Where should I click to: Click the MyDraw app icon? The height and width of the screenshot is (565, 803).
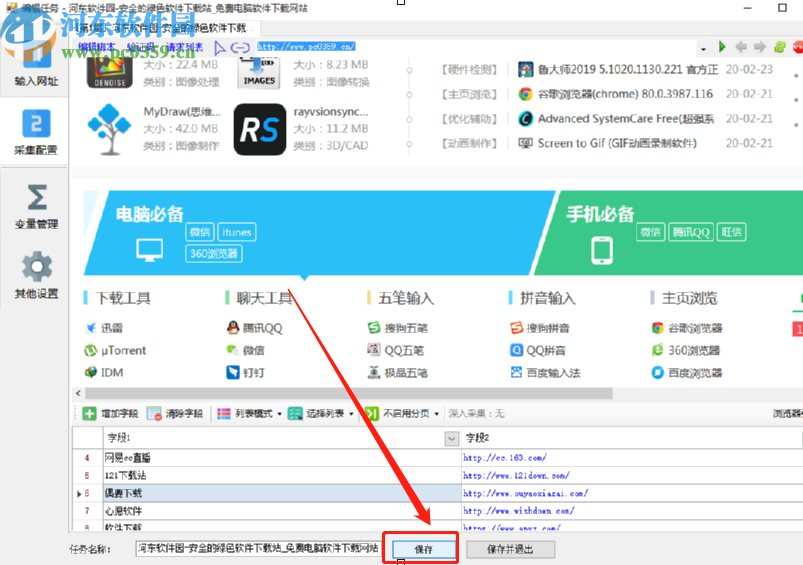[109, 129]
